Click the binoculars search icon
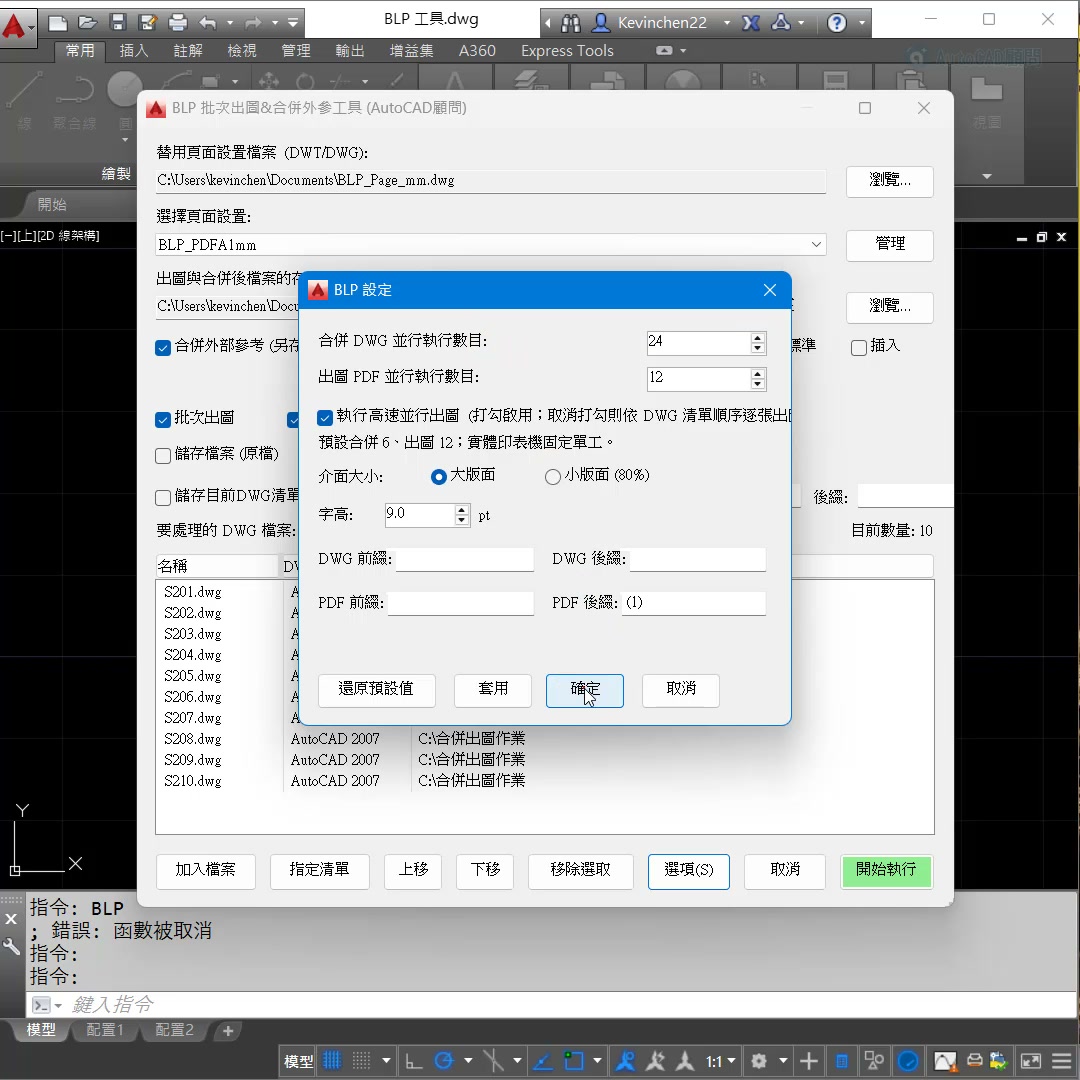 [570, 23]
